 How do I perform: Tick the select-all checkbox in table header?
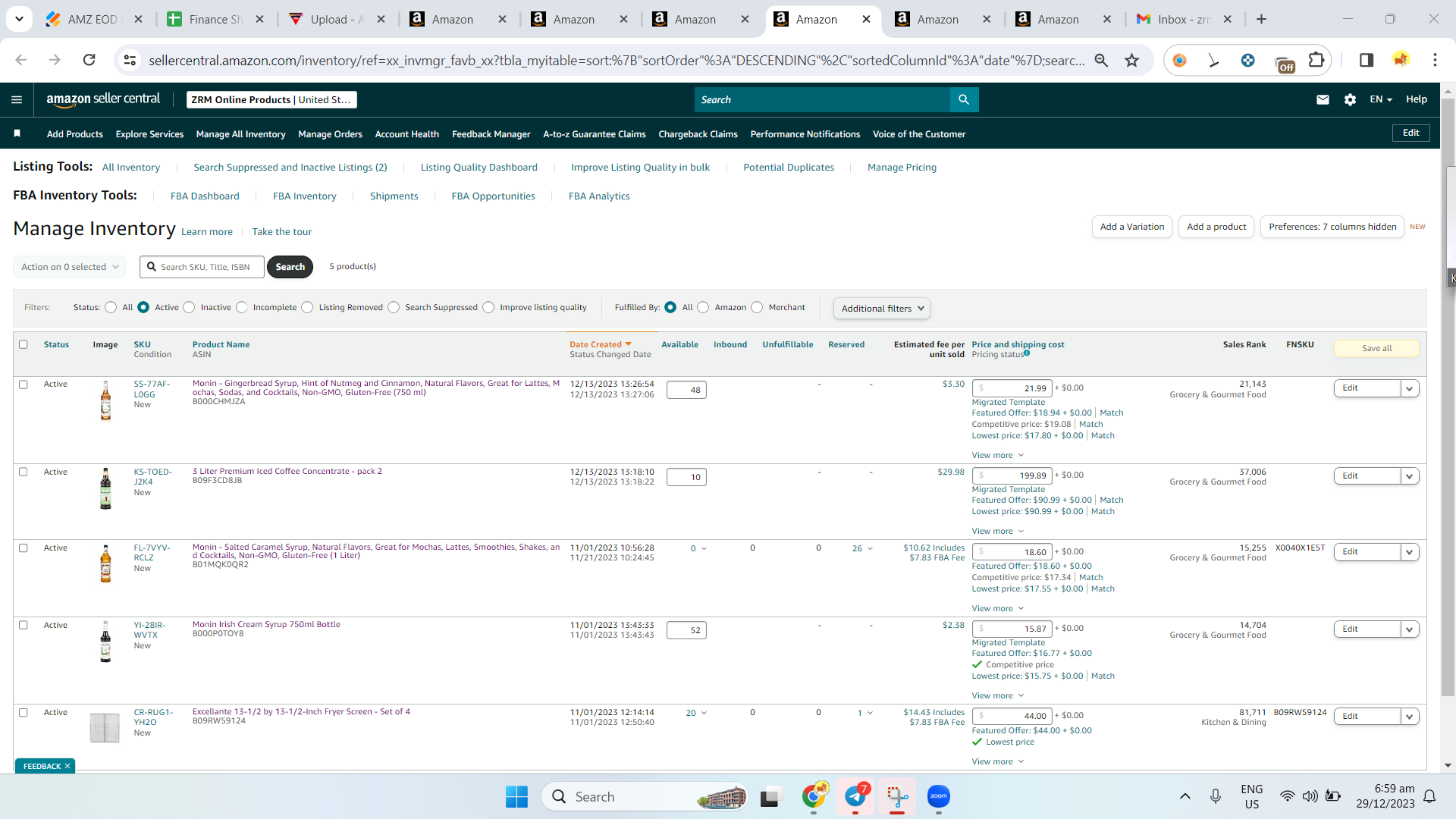[24, 344]
